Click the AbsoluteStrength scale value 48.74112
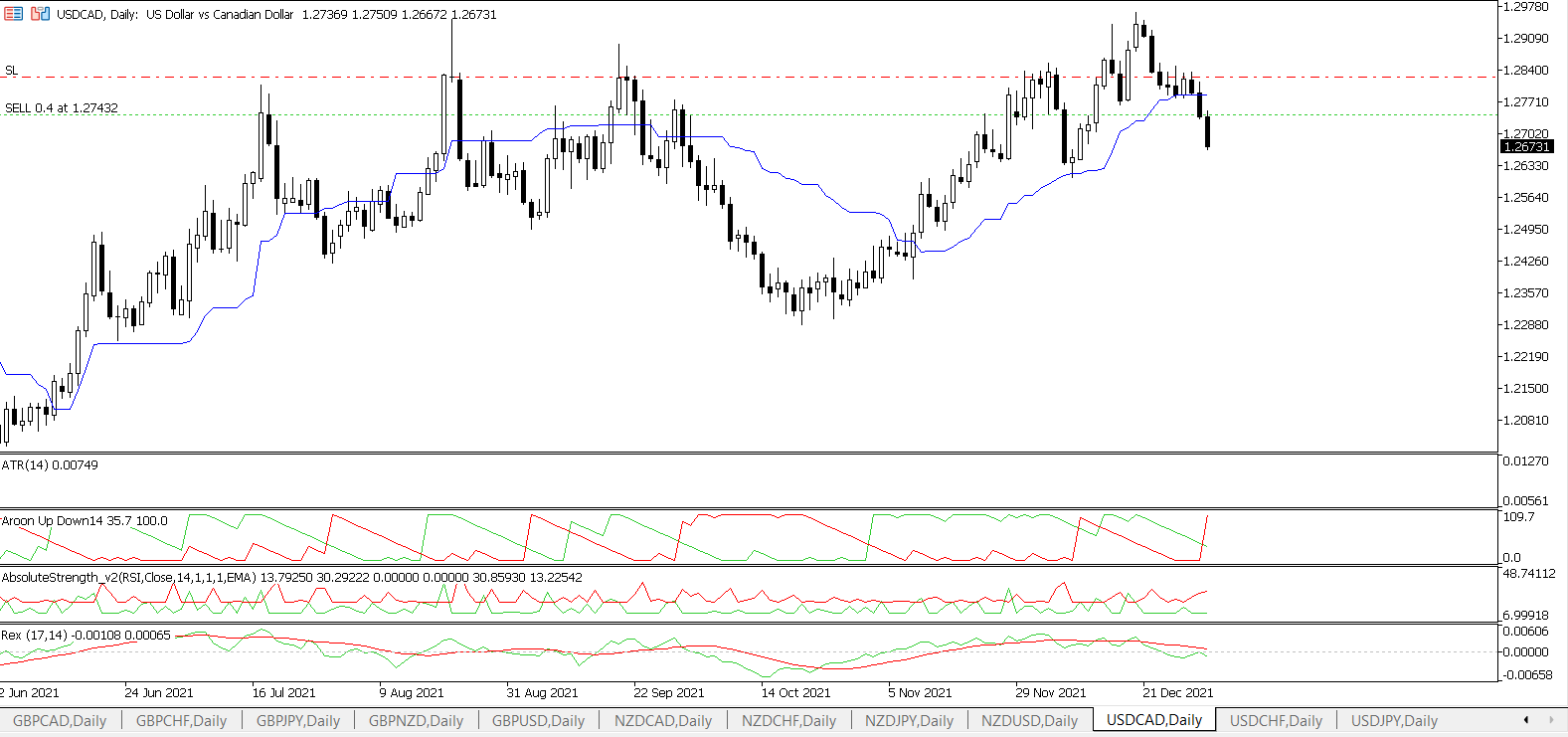1568x737 pixels. [1528, 574]
